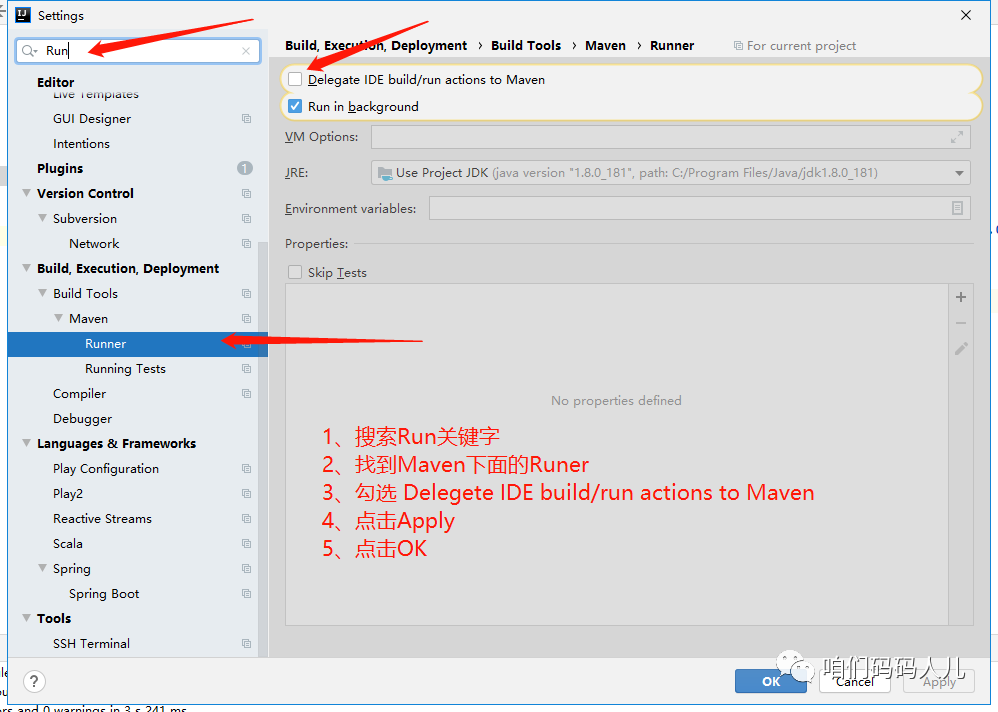Click the project-level icon beside Play2
The image size is (998, 712).
246,494
